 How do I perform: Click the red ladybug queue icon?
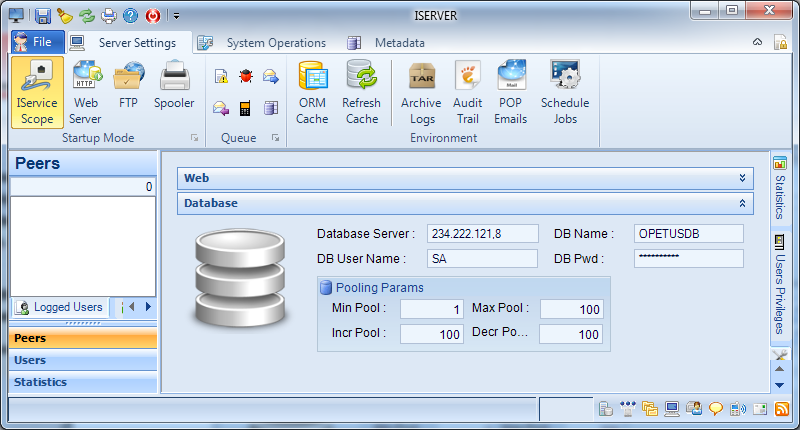pyautogui.click(x=246, y=77)
